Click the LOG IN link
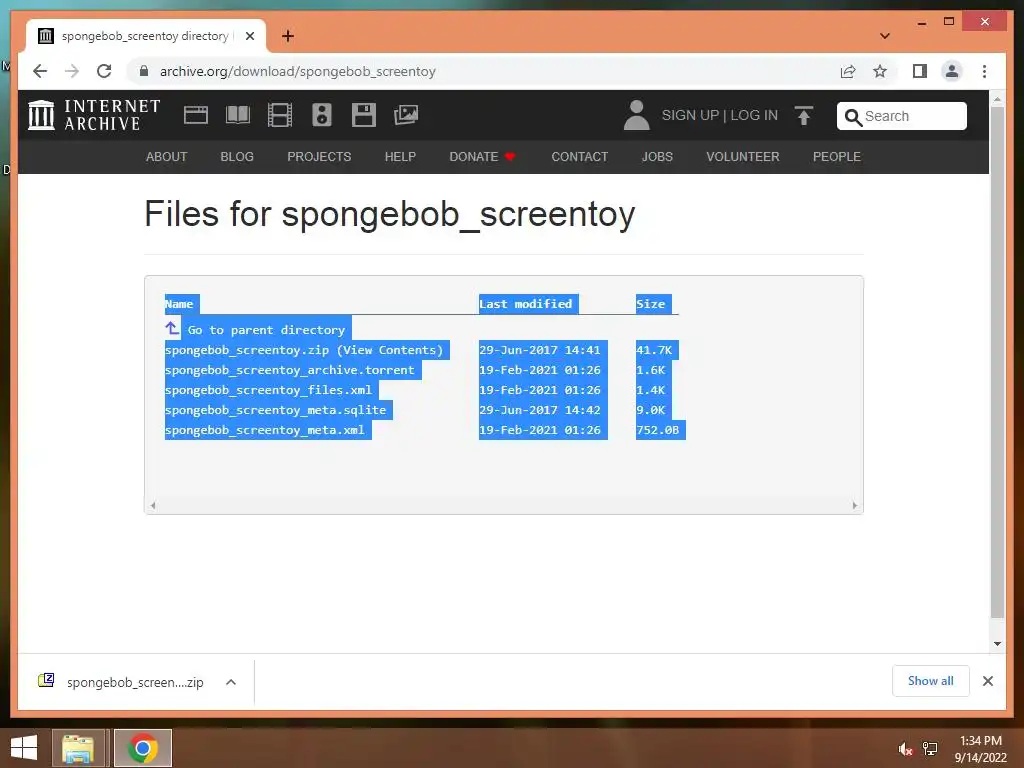1024x768 pixels. [x=754, y=116]
